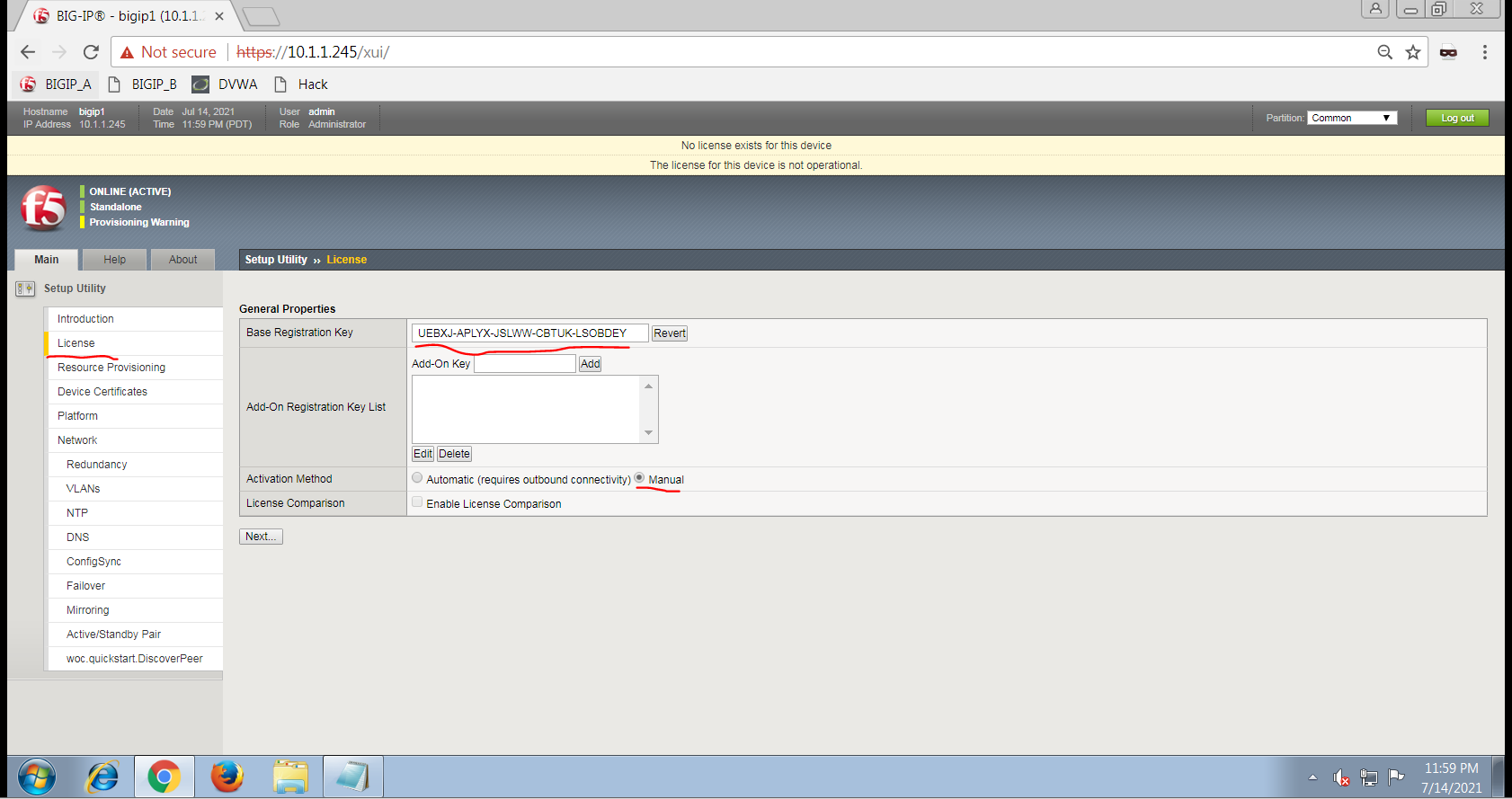Open File Explorer from taskbar
Screen dimensions: 1512x799
coord(290,777)
